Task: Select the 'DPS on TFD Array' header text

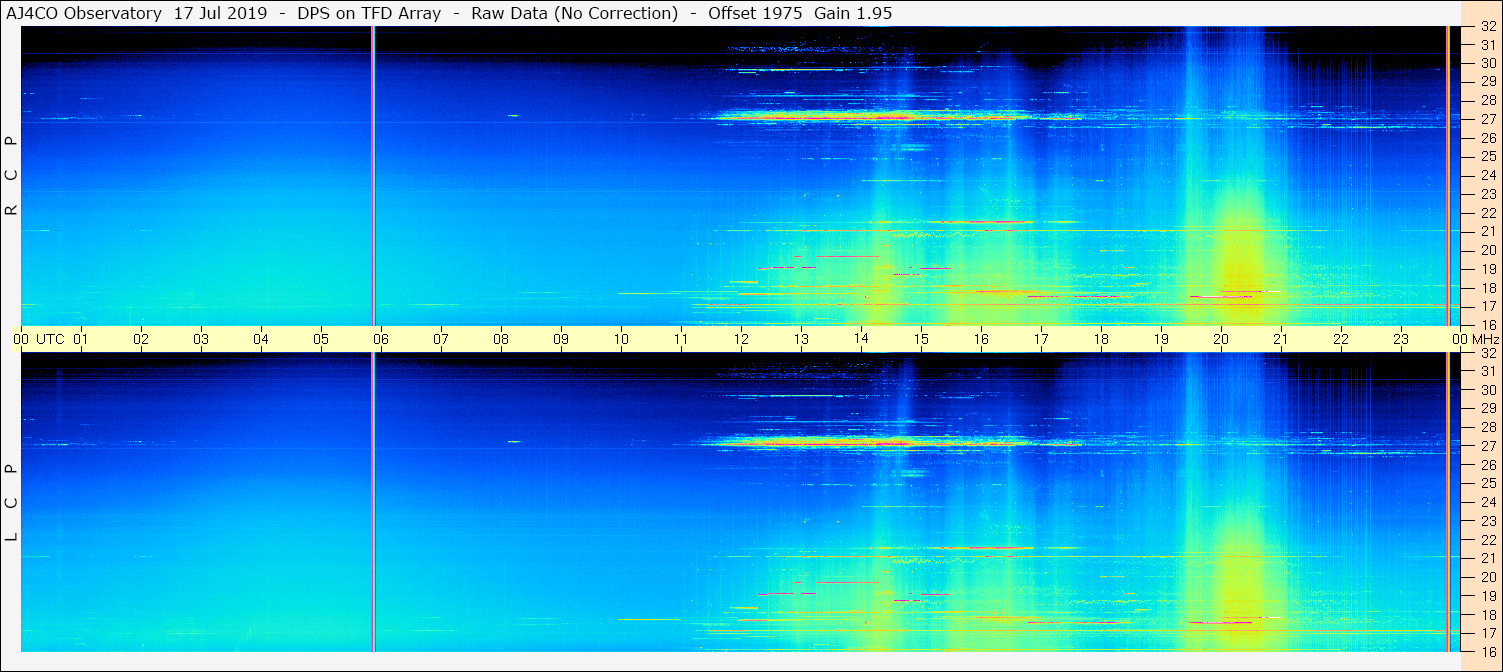Action: pos(369,13)
